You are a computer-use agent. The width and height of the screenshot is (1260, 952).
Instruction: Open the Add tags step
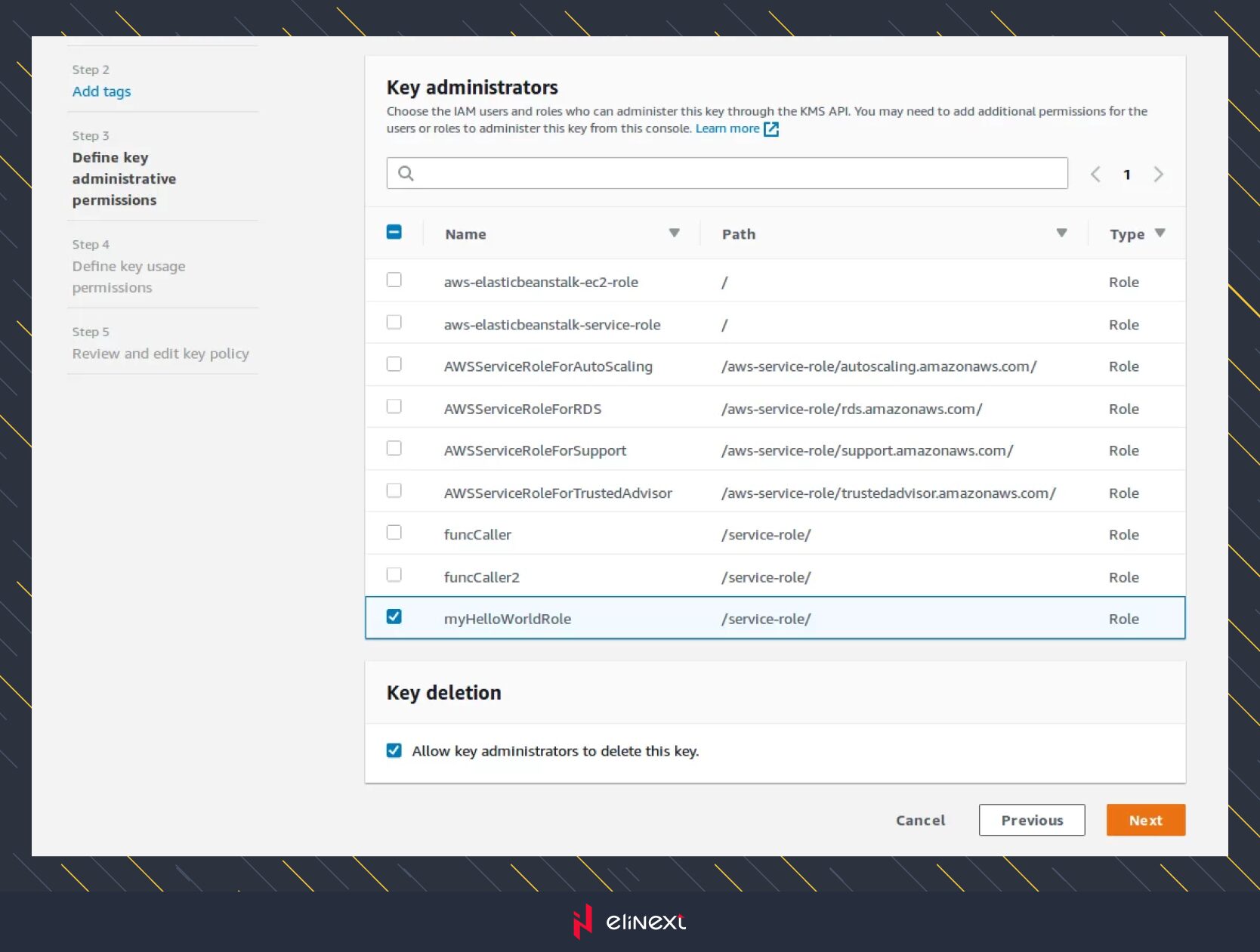coord(101,91)
